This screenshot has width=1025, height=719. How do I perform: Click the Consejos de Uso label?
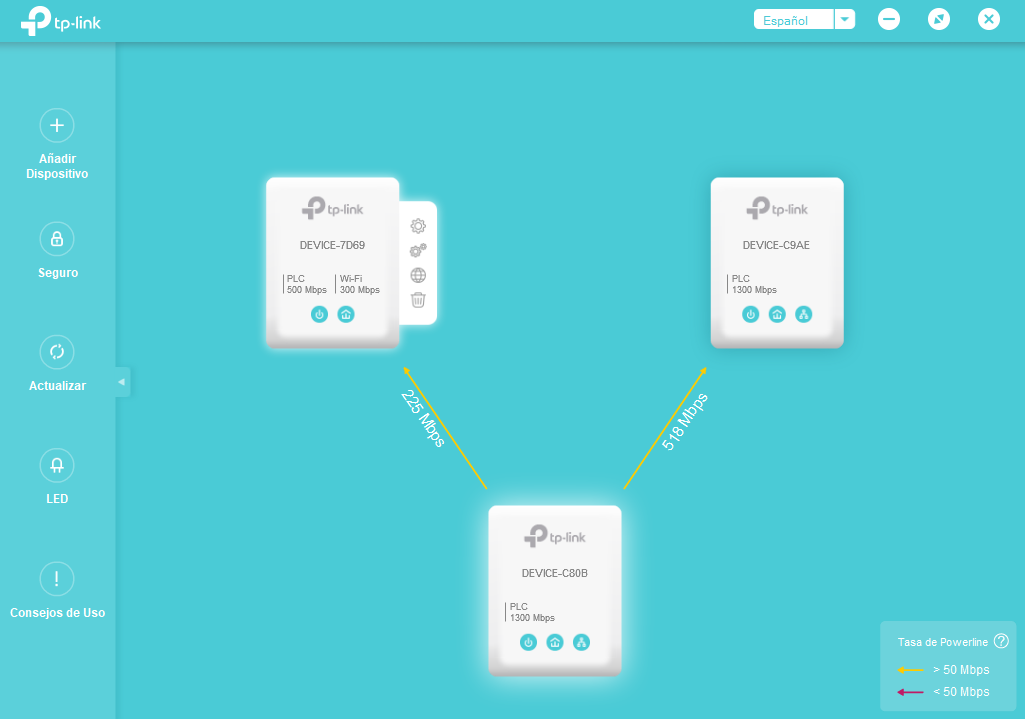(x=58, y=612)
